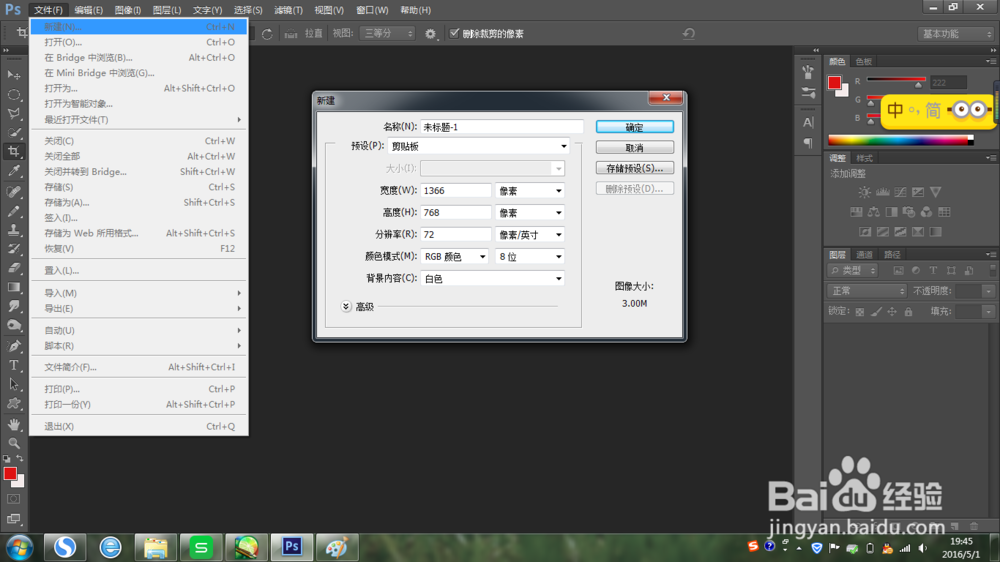
Task: Switch to the Paths tab
Action: tap(892, 255)
